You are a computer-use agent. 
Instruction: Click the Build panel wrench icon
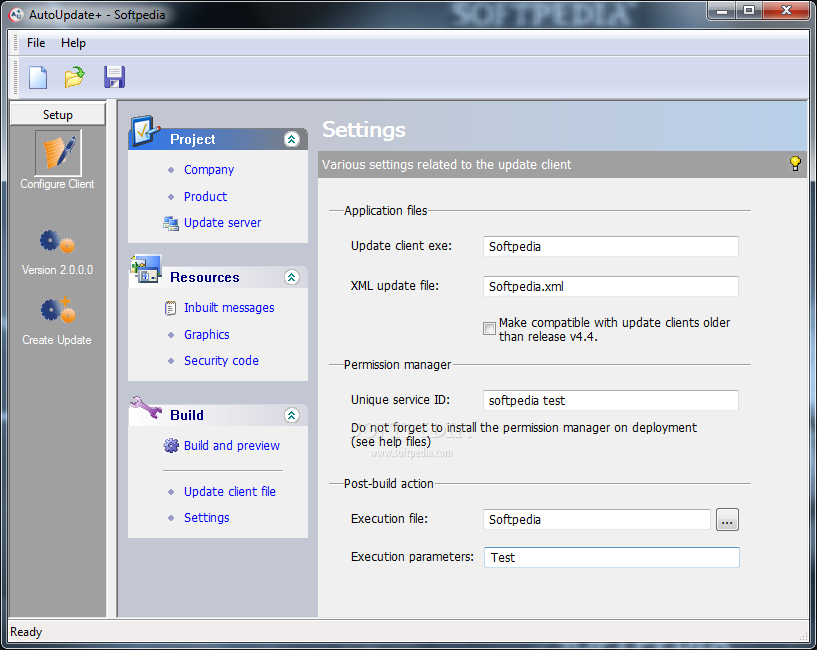pos(146,408)
